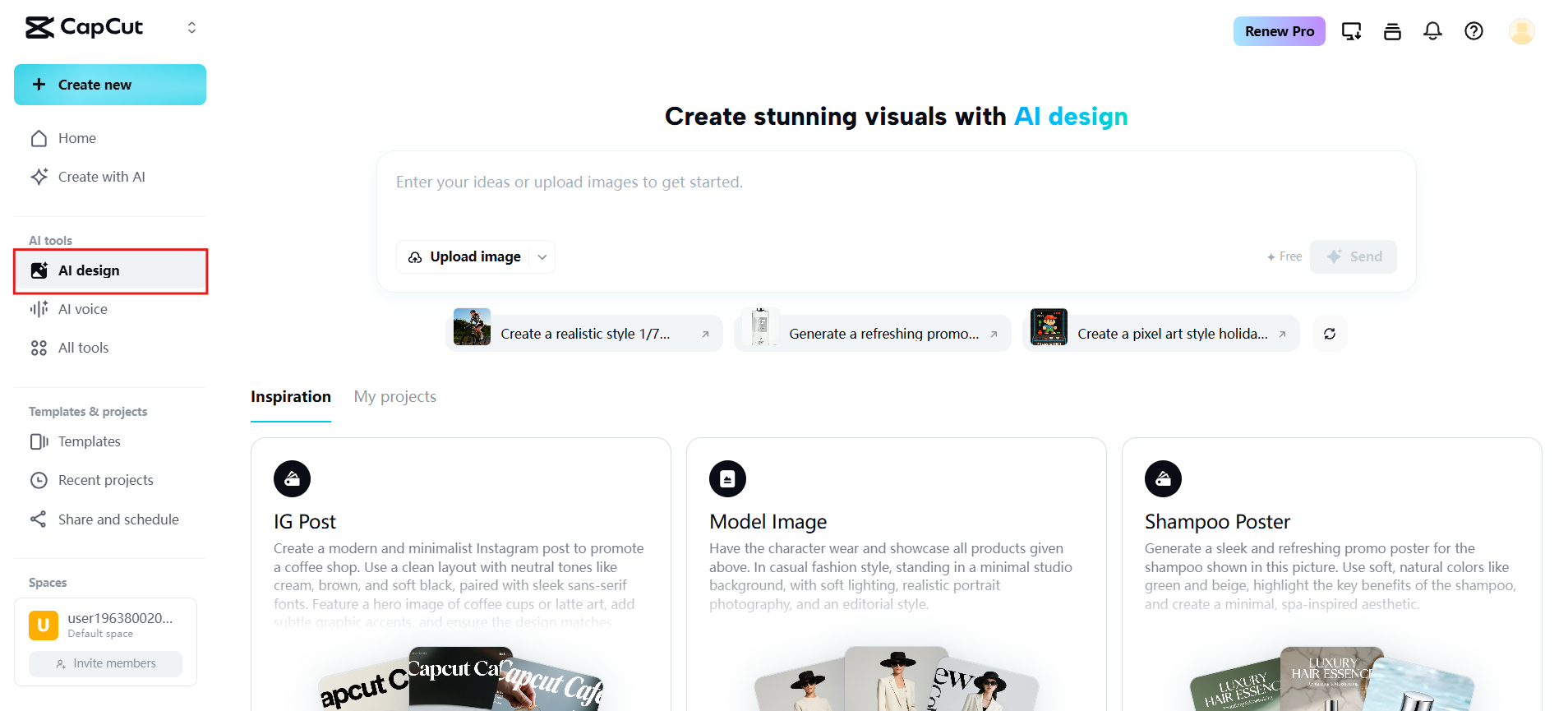Expand the workspace switcher chevron beside CapCut

click(x=191, y=27)
